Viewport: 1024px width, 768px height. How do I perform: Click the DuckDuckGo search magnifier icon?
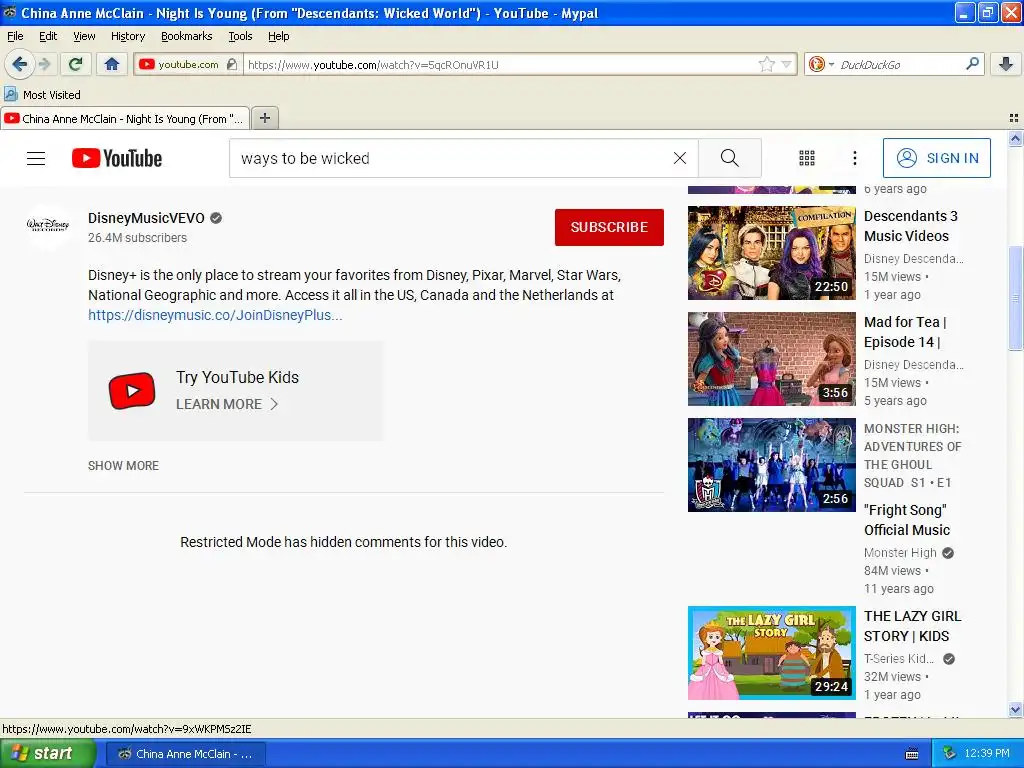pos(972,64)
